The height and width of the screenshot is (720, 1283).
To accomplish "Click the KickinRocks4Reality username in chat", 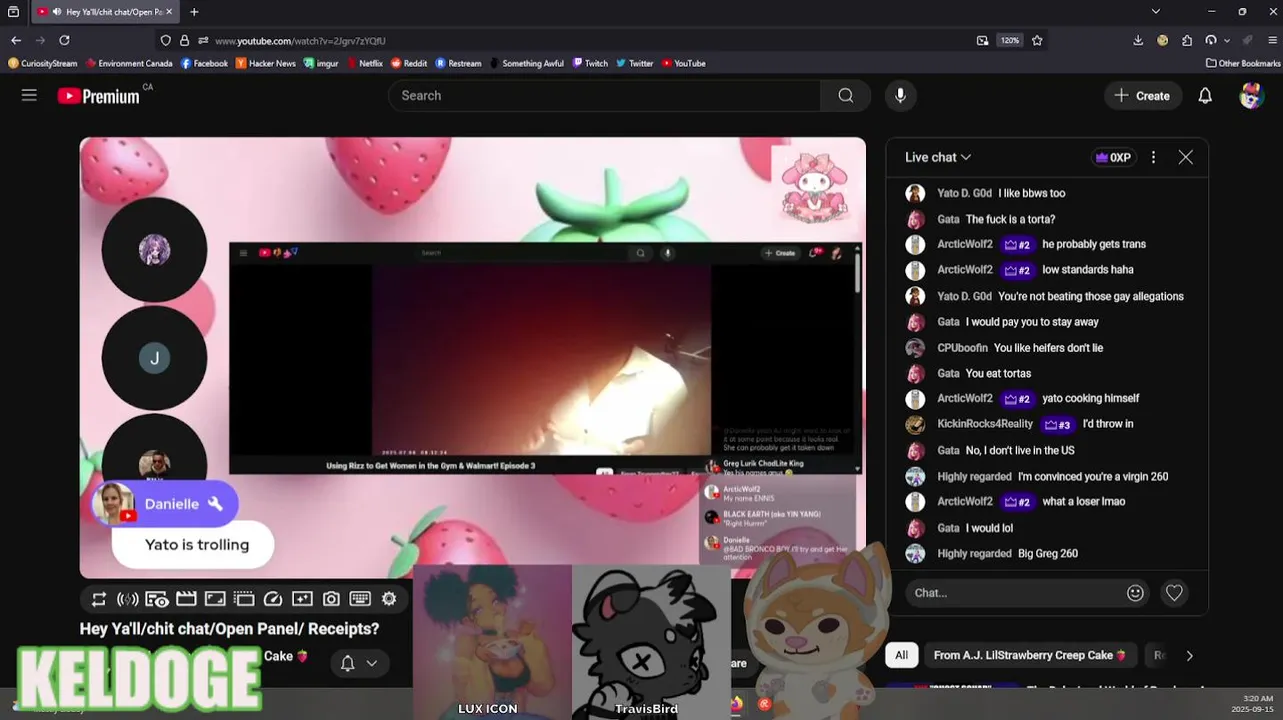I will [985, 424].
